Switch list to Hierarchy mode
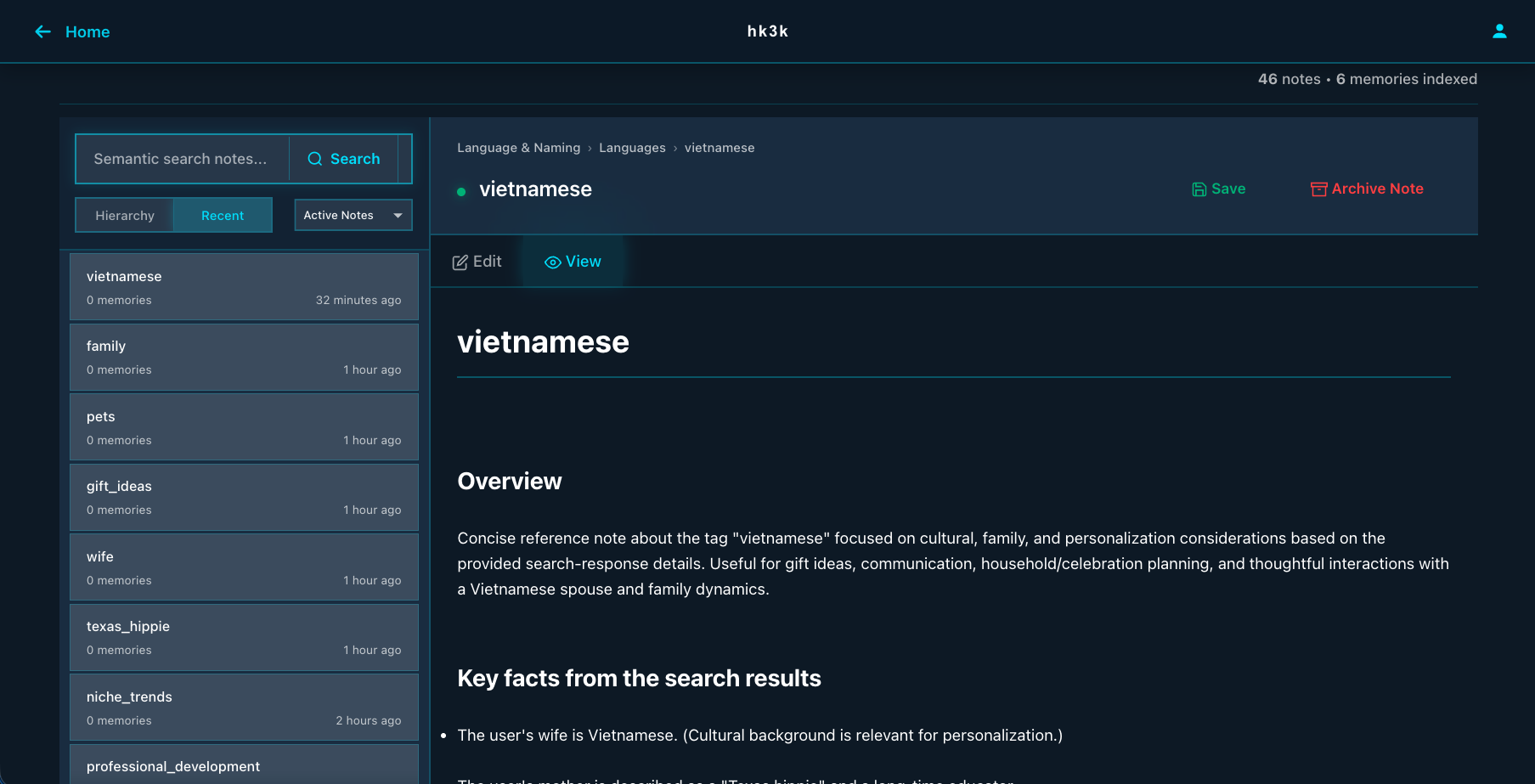 (x=125, y=216)
